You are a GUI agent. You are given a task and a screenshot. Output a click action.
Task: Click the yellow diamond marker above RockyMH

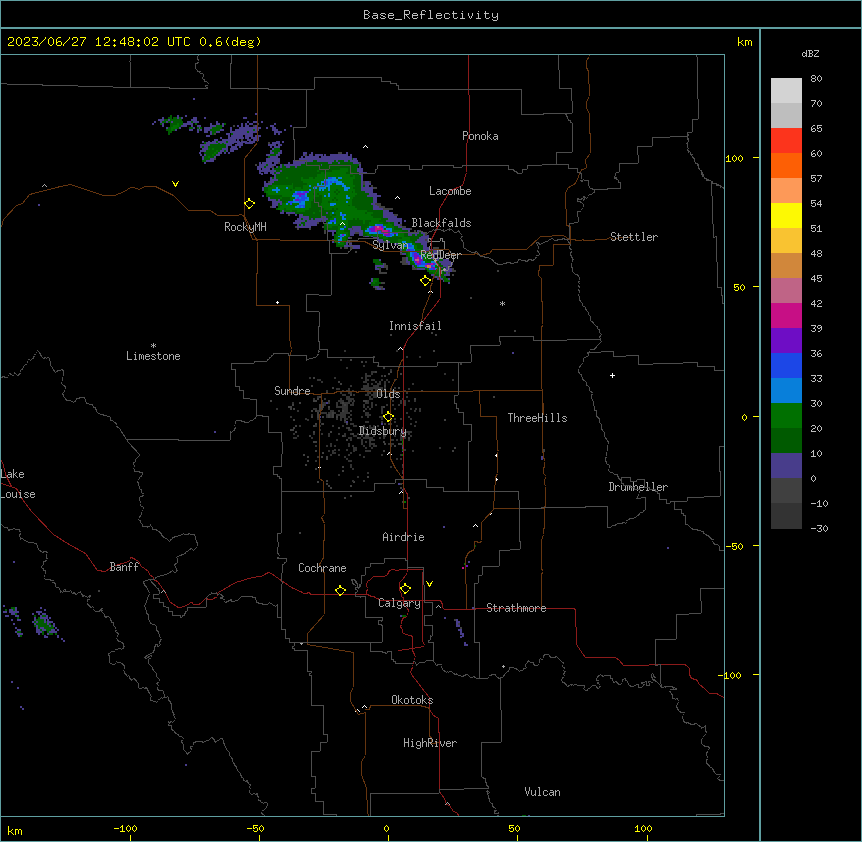click(x=249, y=203)
